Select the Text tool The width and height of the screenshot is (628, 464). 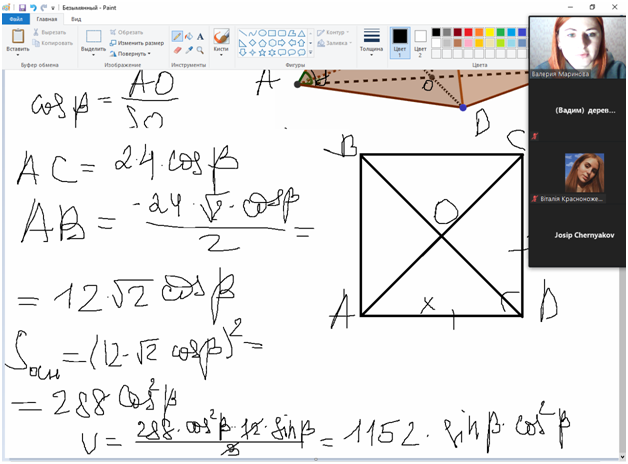pos(201,36)
